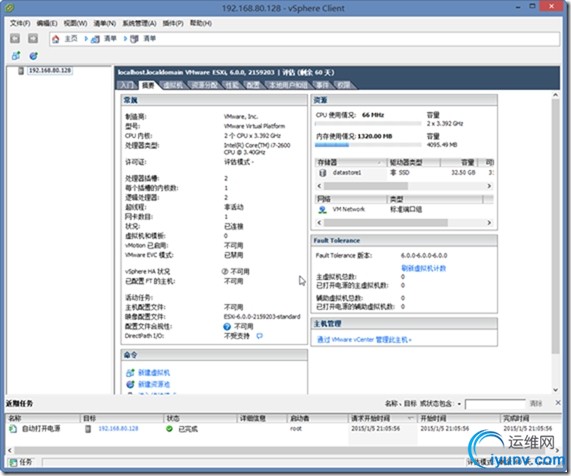Click the 状态 column header in recent tasks
The image size is (571, 476).
[200, 418]
